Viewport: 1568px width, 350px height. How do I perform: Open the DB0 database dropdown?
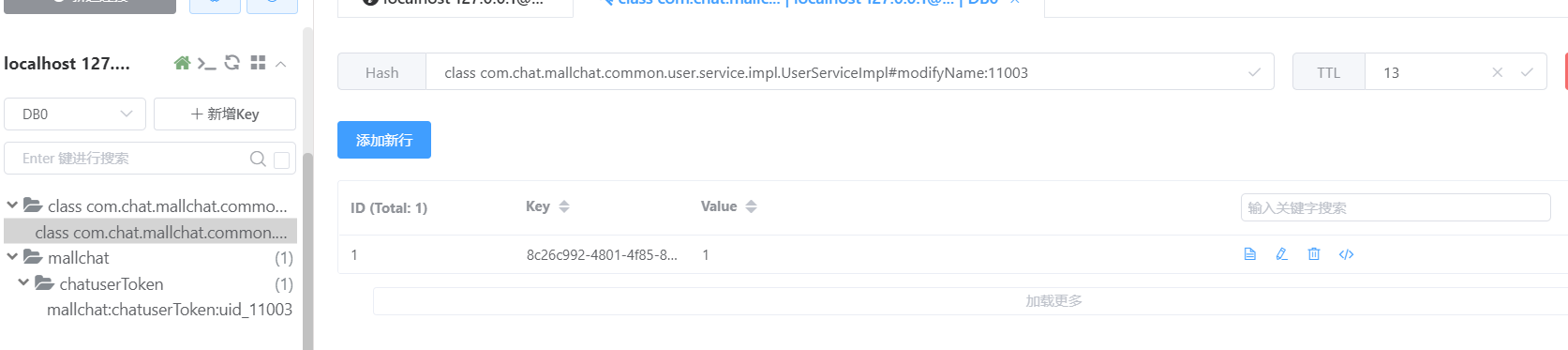75,114
